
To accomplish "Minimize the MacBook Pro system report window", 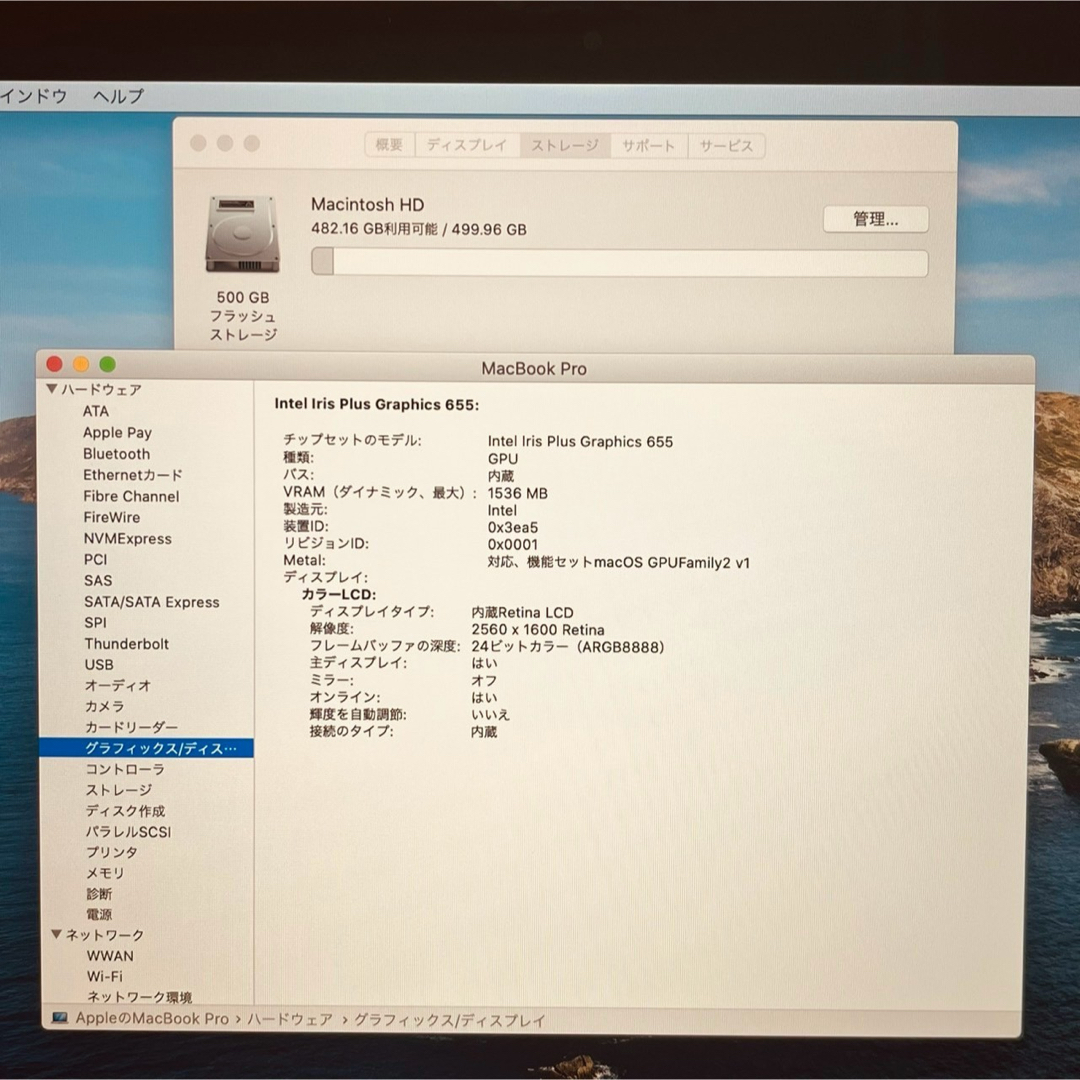I will coord(81,364).
